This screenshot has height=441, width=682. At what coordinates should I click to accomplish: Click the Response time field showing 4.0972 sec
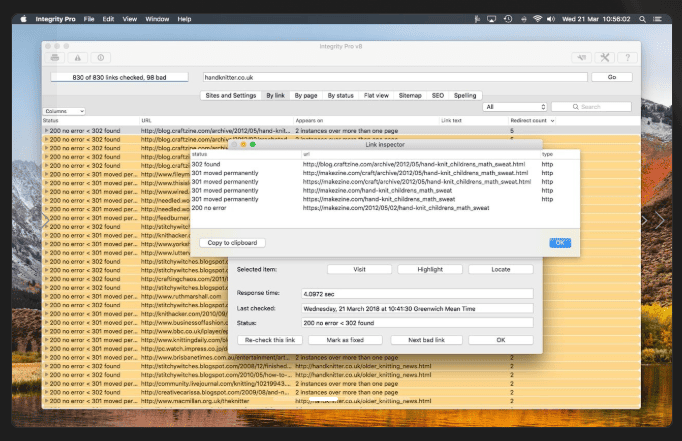(x=417, y=294)
